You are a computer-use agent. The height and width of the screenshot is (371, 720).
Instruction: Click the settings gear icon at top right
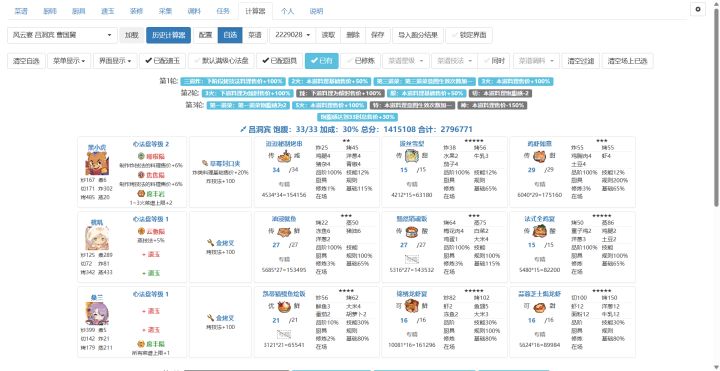point(698,9)
